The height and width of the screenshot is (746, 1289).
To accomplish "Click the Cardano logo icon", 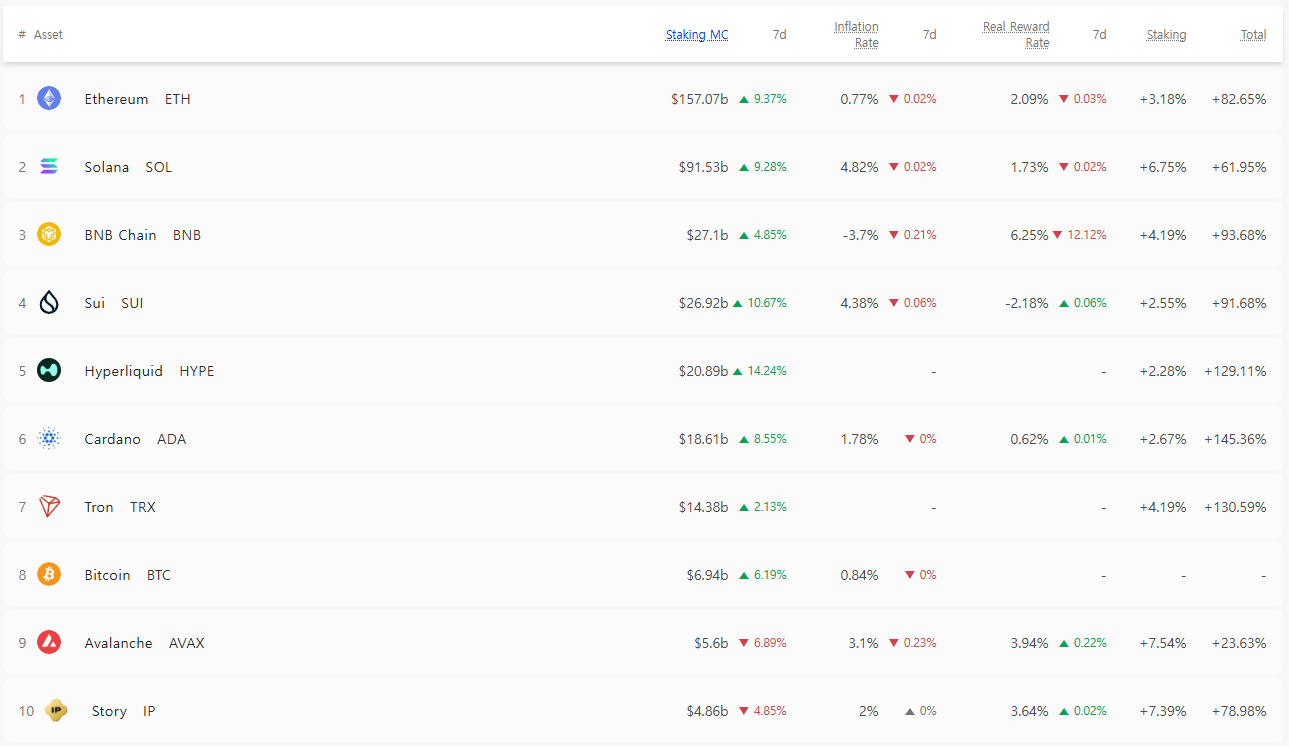I will coord(49,438).
